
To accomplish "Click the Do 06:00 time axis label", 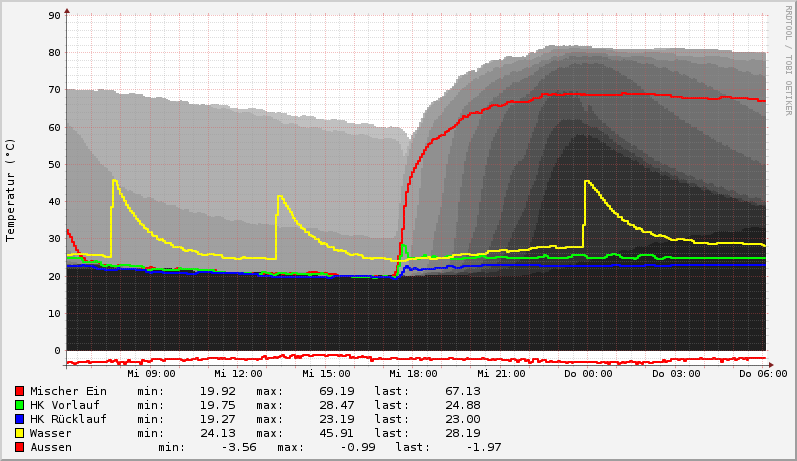I will pyautogui.click(x=761, y=373).
